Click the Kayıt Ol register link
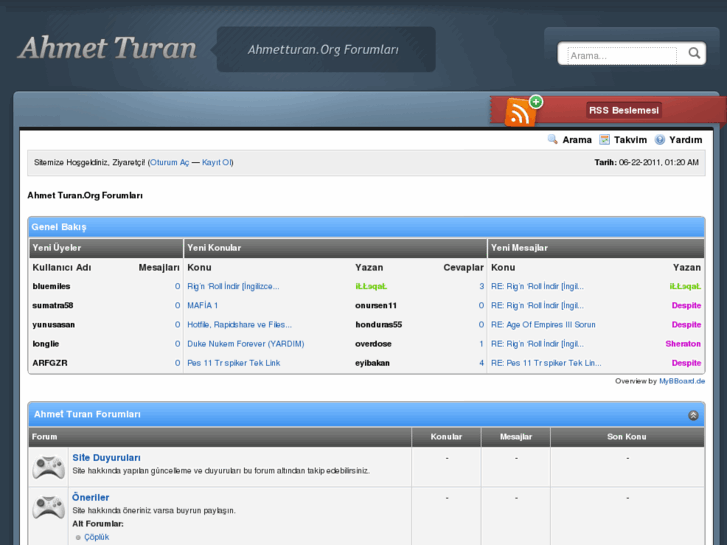 (x=217, y=162)
